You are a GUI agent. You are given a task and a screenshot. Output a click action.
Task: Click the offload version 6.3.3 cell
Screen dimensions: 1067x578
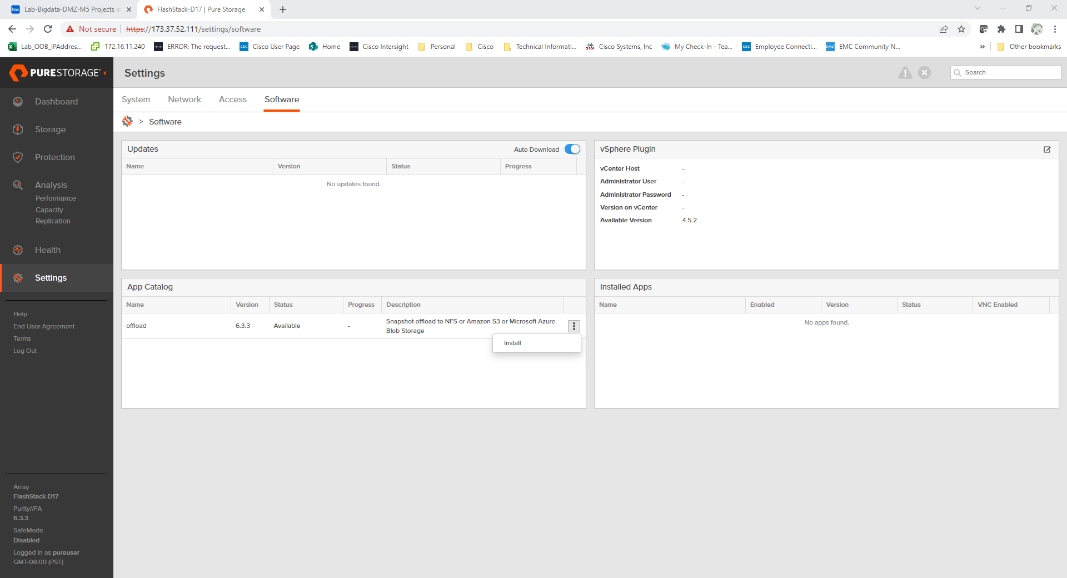243,326
